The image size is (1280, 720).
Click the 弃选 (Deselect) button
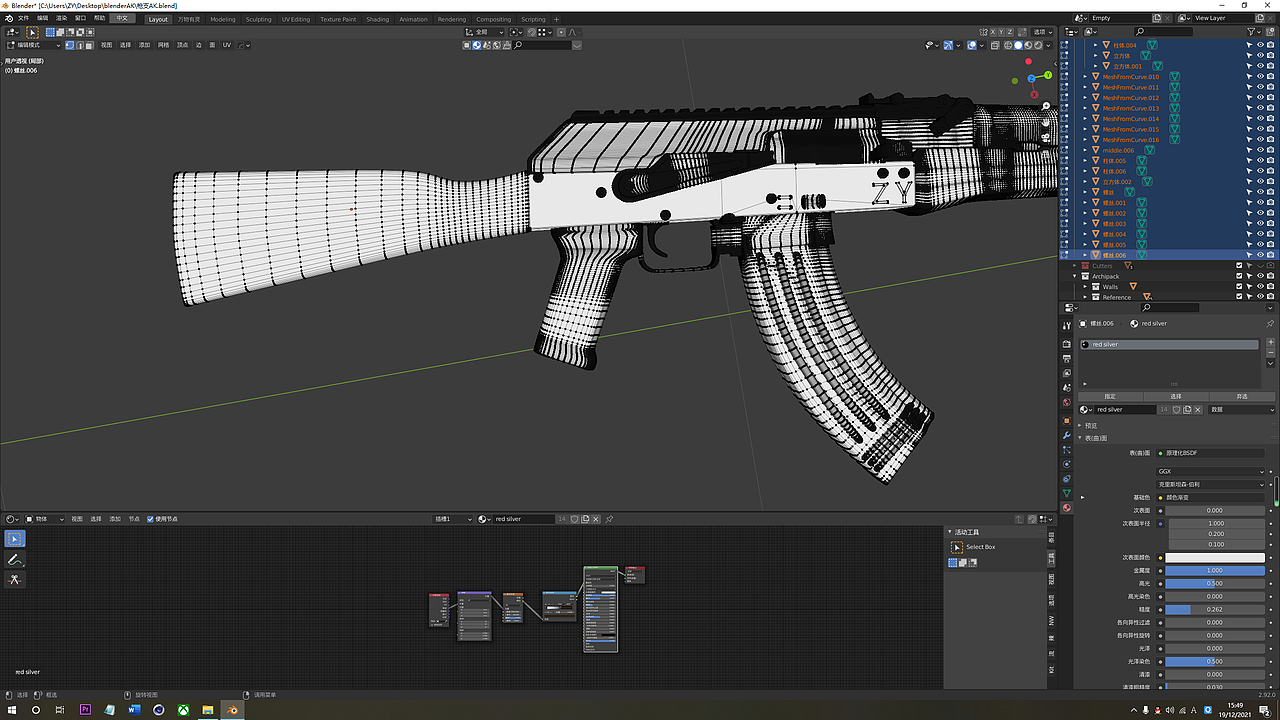[1243, 397]
